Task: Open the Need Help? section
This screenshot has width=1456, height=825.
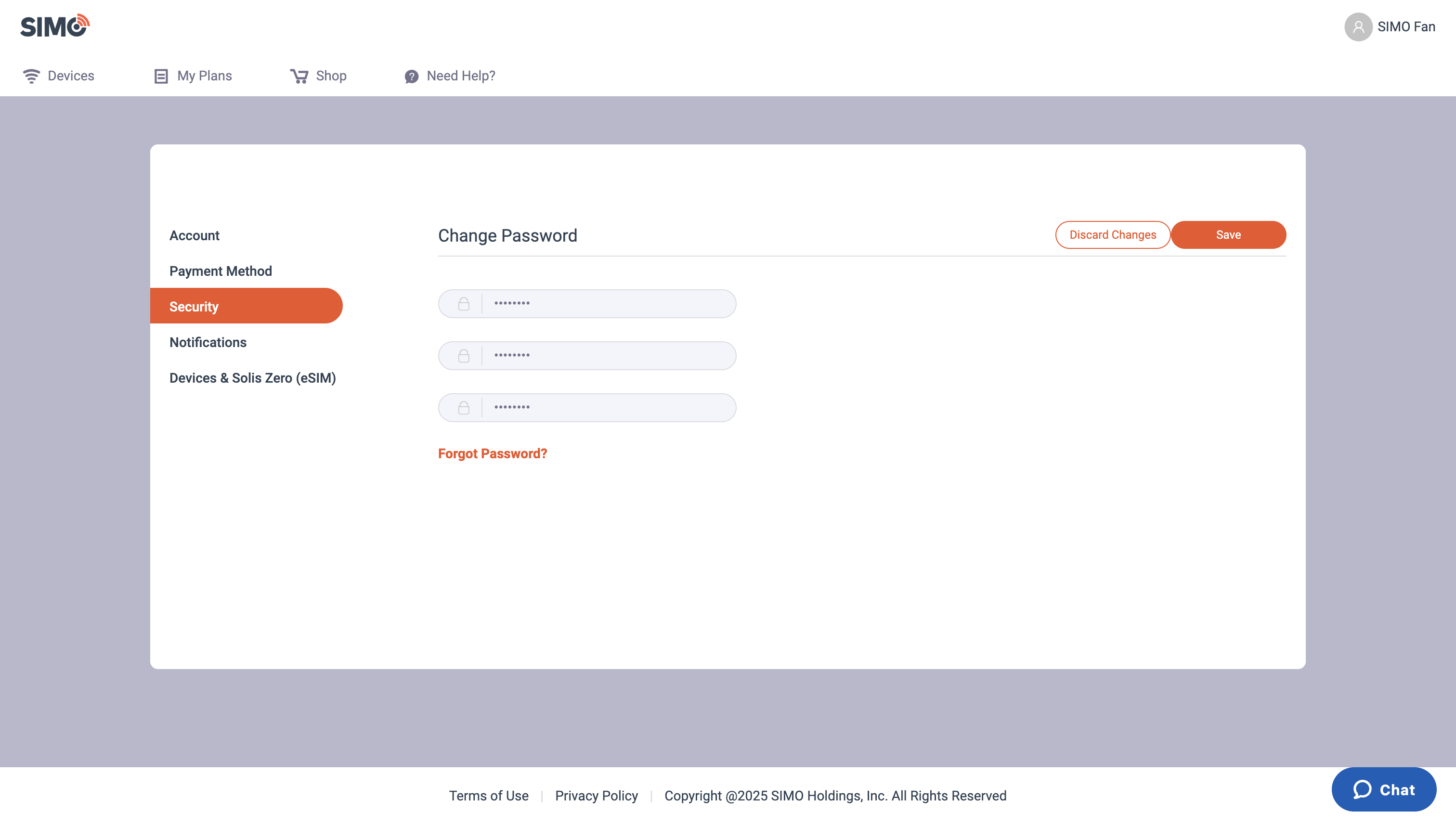Action: [449, 76]
